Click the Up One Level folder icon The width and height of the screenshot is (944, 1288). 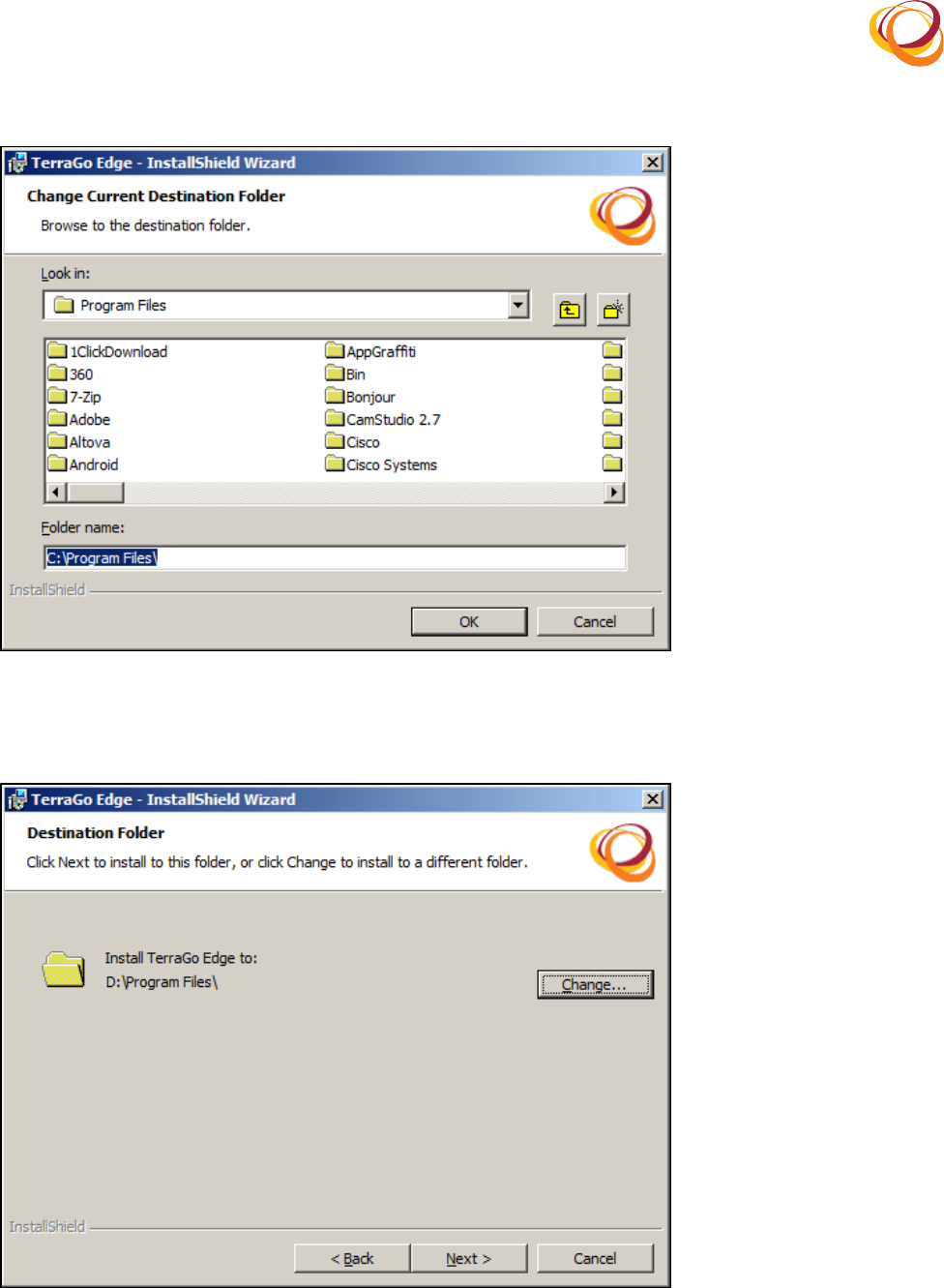(570, 310)
